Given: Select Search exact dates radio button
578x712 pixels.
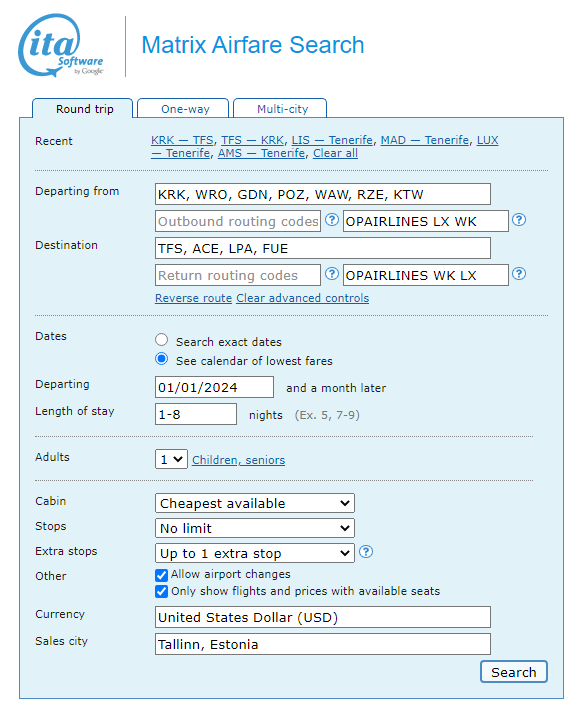Looking at the screenshot, I should 161,340.
